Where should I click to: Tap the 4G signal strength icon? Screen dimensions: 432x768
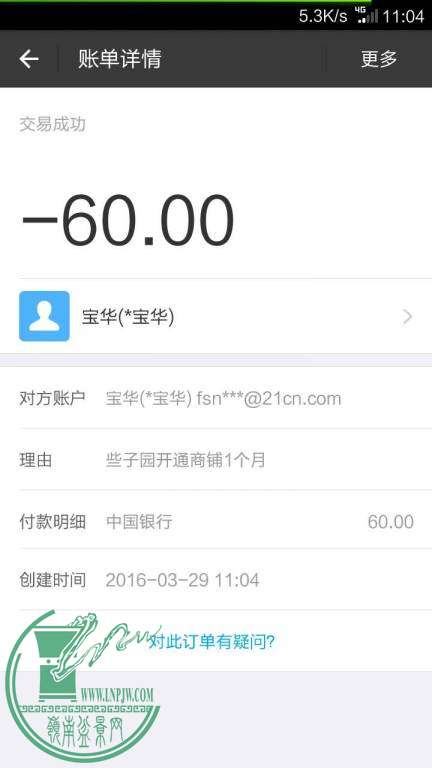click(x=367, y=16)
